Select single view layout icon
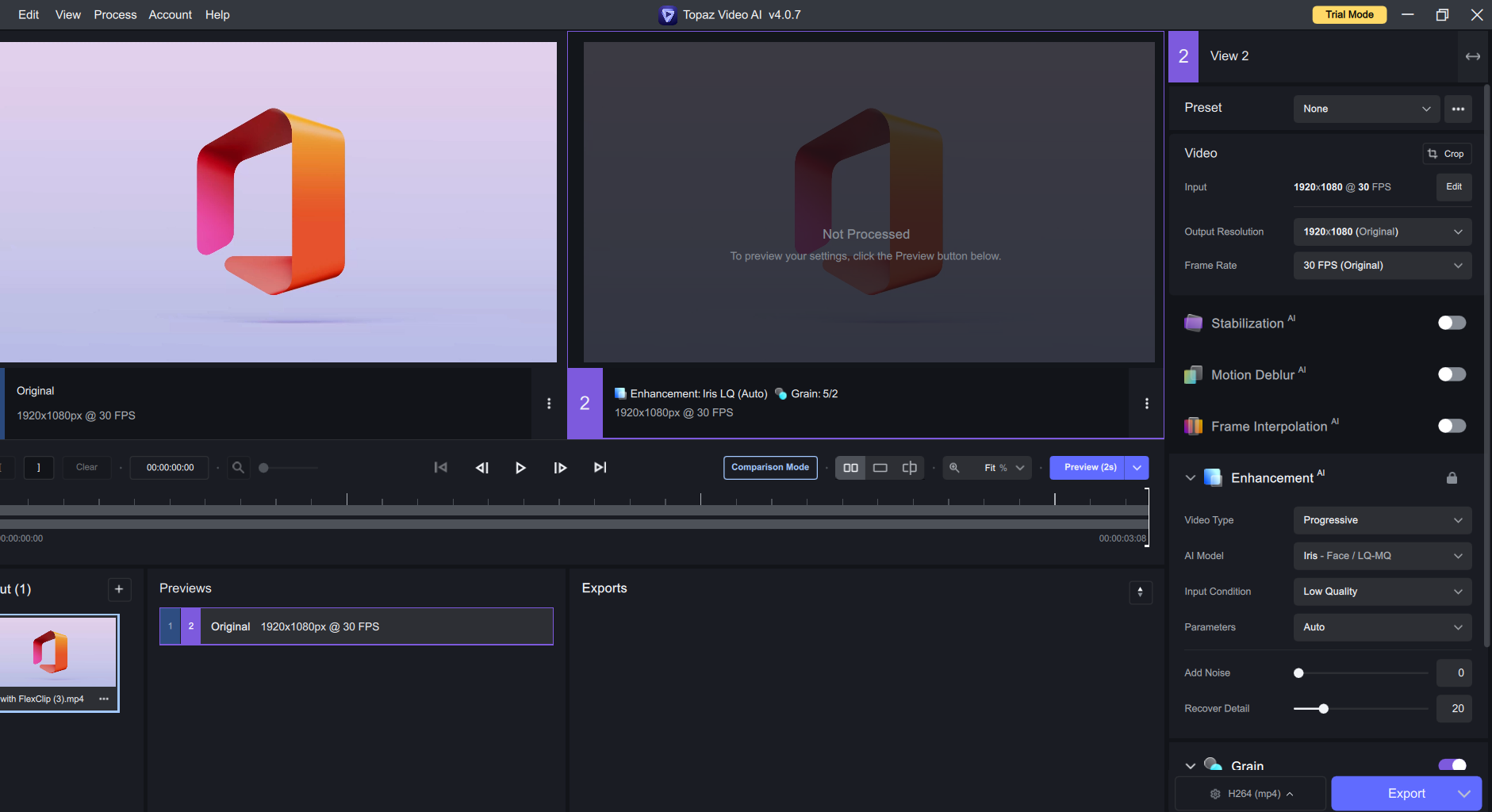This screenshot has height=812, width=1492. 880,468
